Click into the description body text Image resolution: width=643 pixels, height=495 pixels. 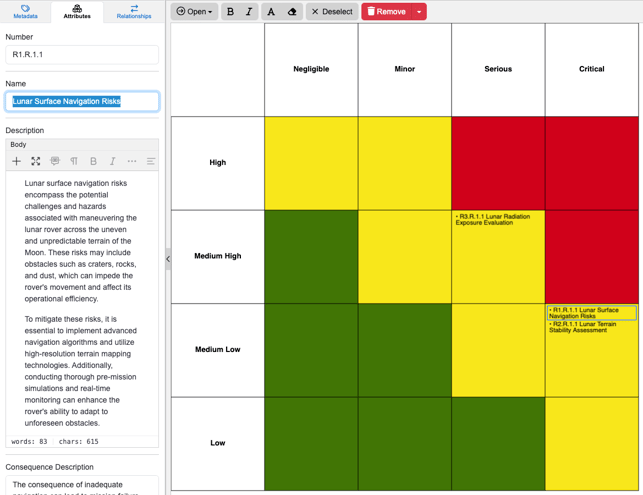tap(82, 303)
